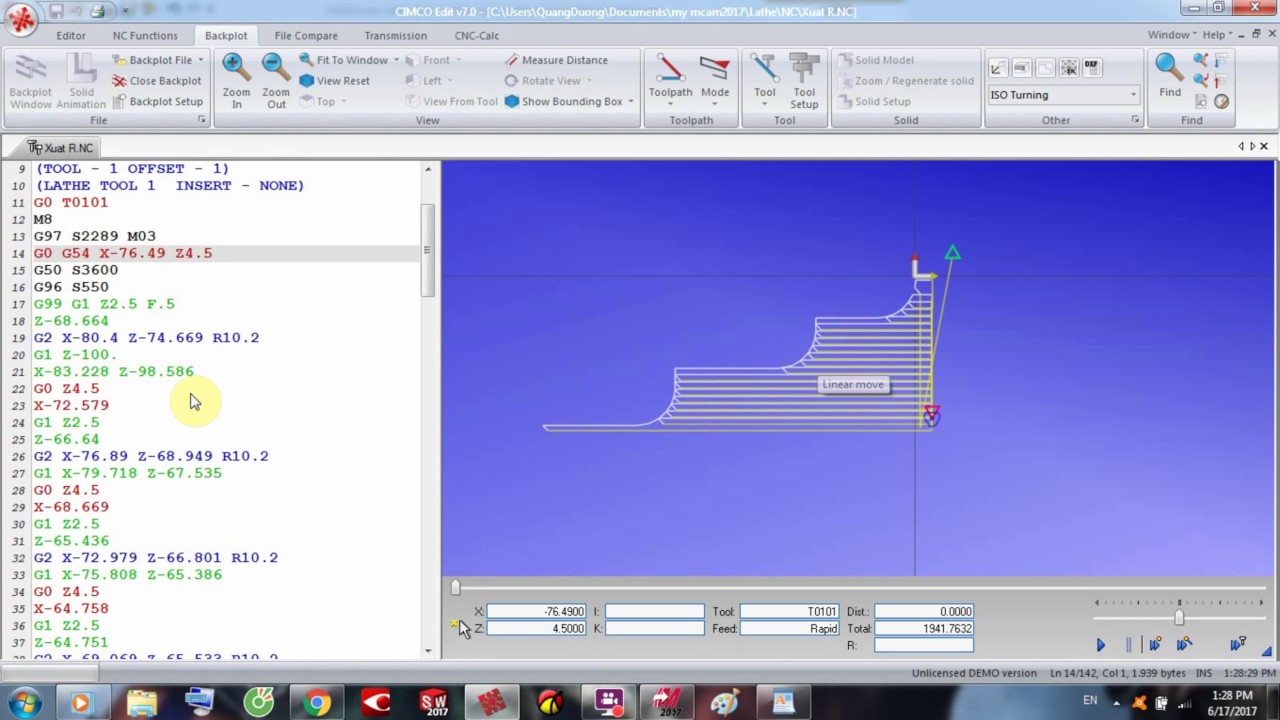1280x720 pixels.
Task: Expand the Fit To Window dropdown arrow
Action: click(x=396, y=60)
